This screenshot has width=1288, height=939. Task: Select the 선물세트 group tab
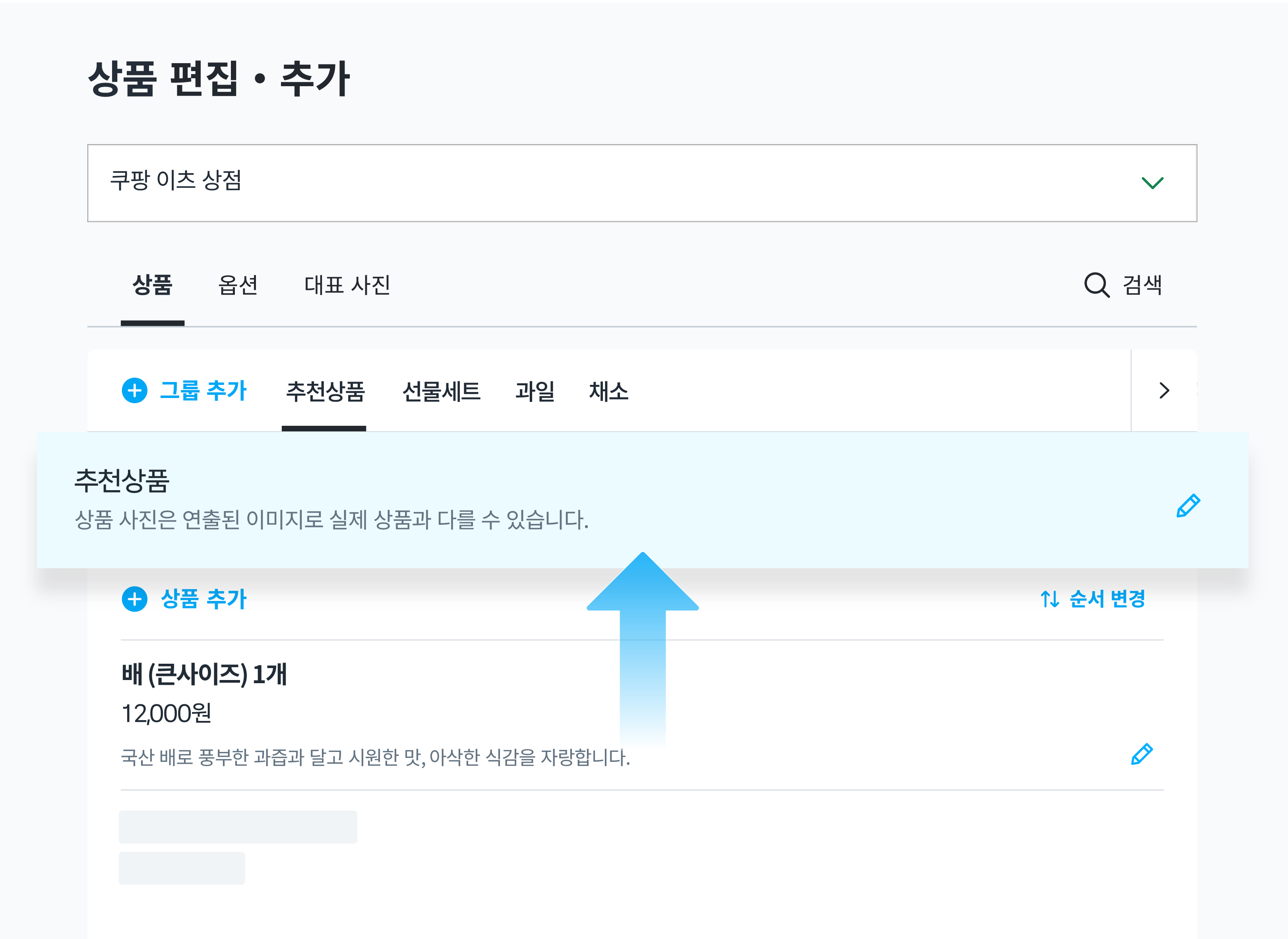441,392
